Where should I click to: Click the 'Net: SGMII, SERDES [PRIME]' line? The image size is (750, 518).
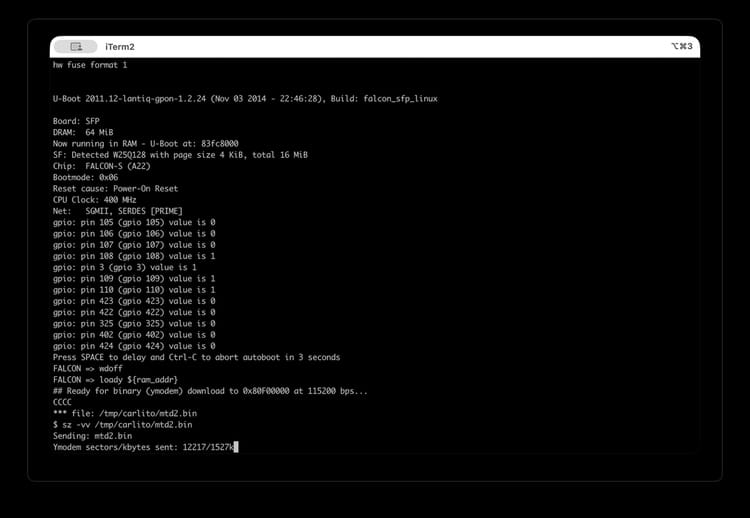pos(118,211)
